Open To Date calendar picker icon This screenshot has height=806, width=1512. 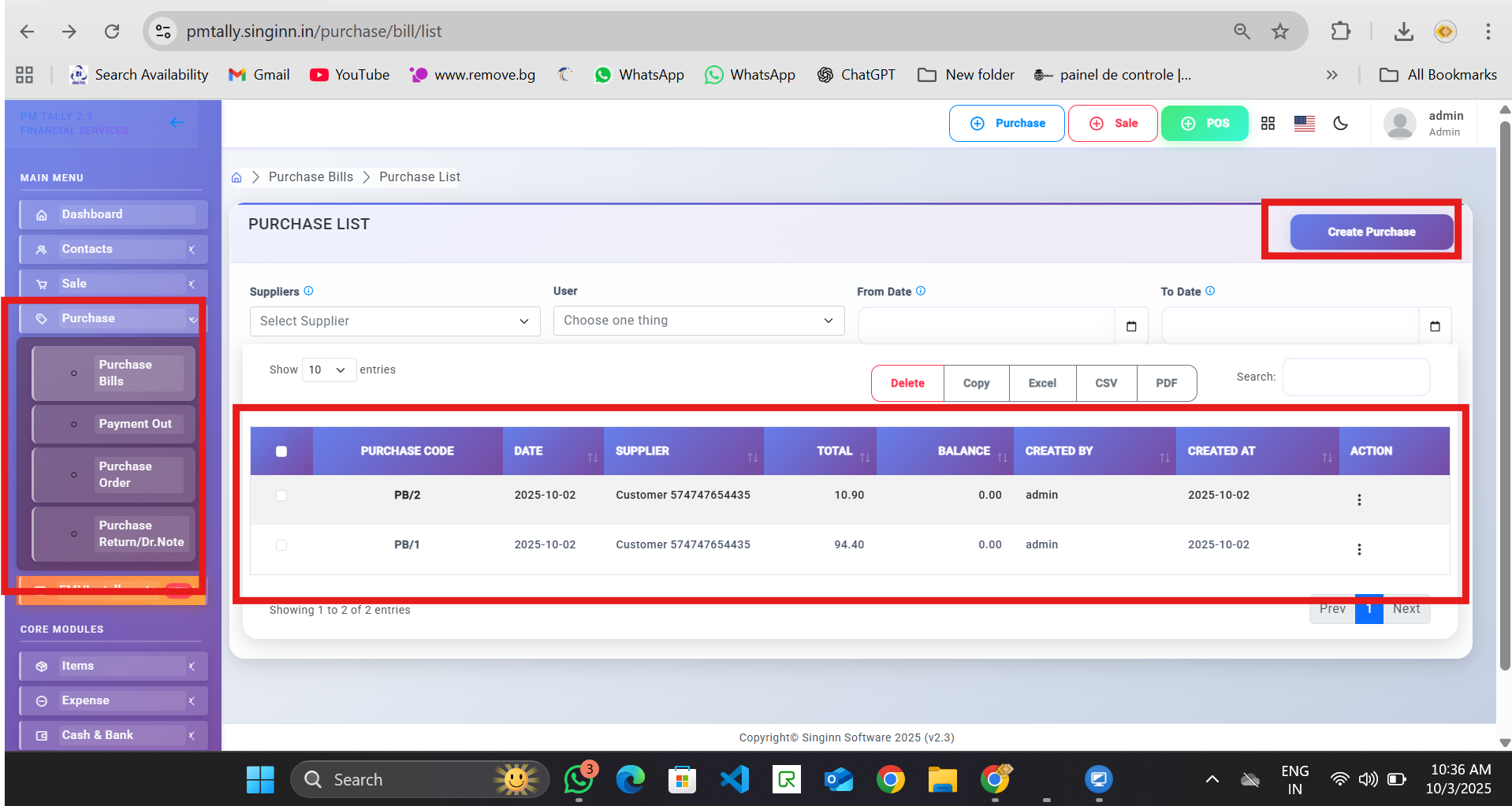[x=1435, y=326]
